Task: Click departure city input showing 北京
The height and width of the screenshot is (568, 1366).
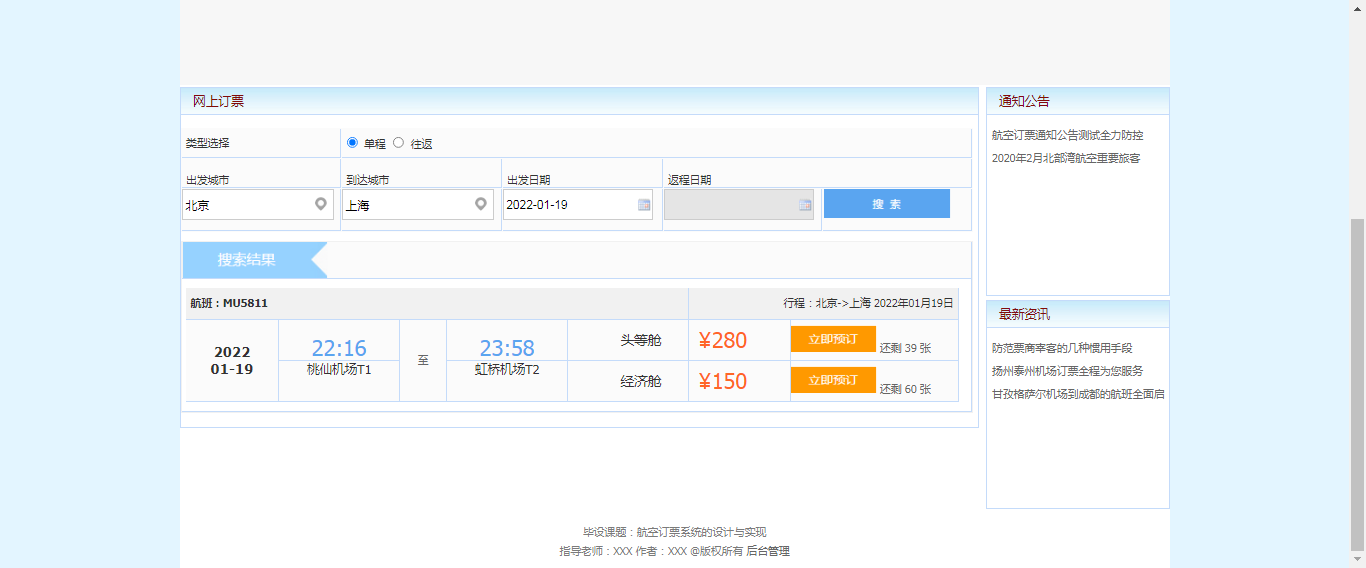Action: coord(247,205)
